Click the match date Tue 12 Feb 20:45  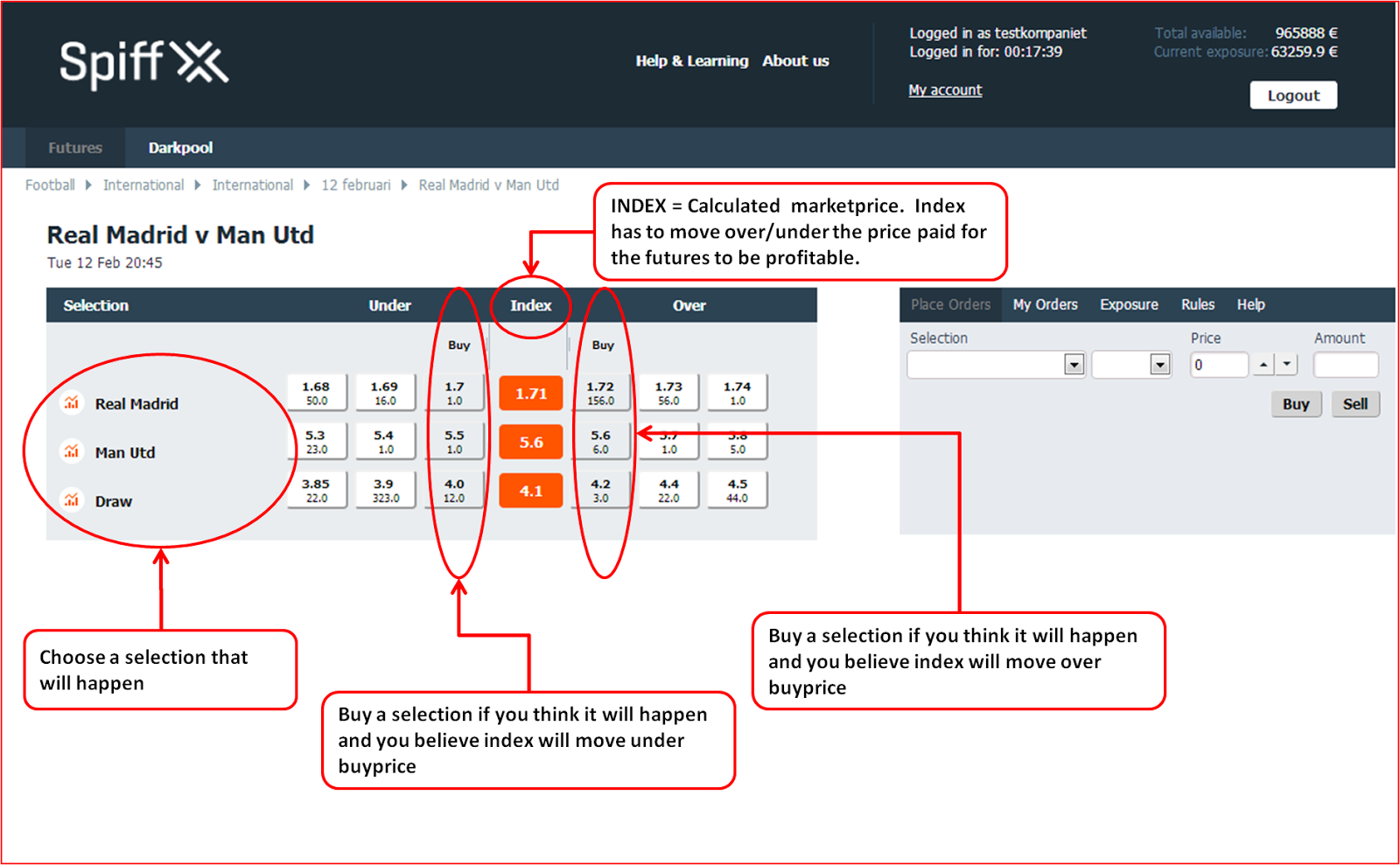click(104, 263)
